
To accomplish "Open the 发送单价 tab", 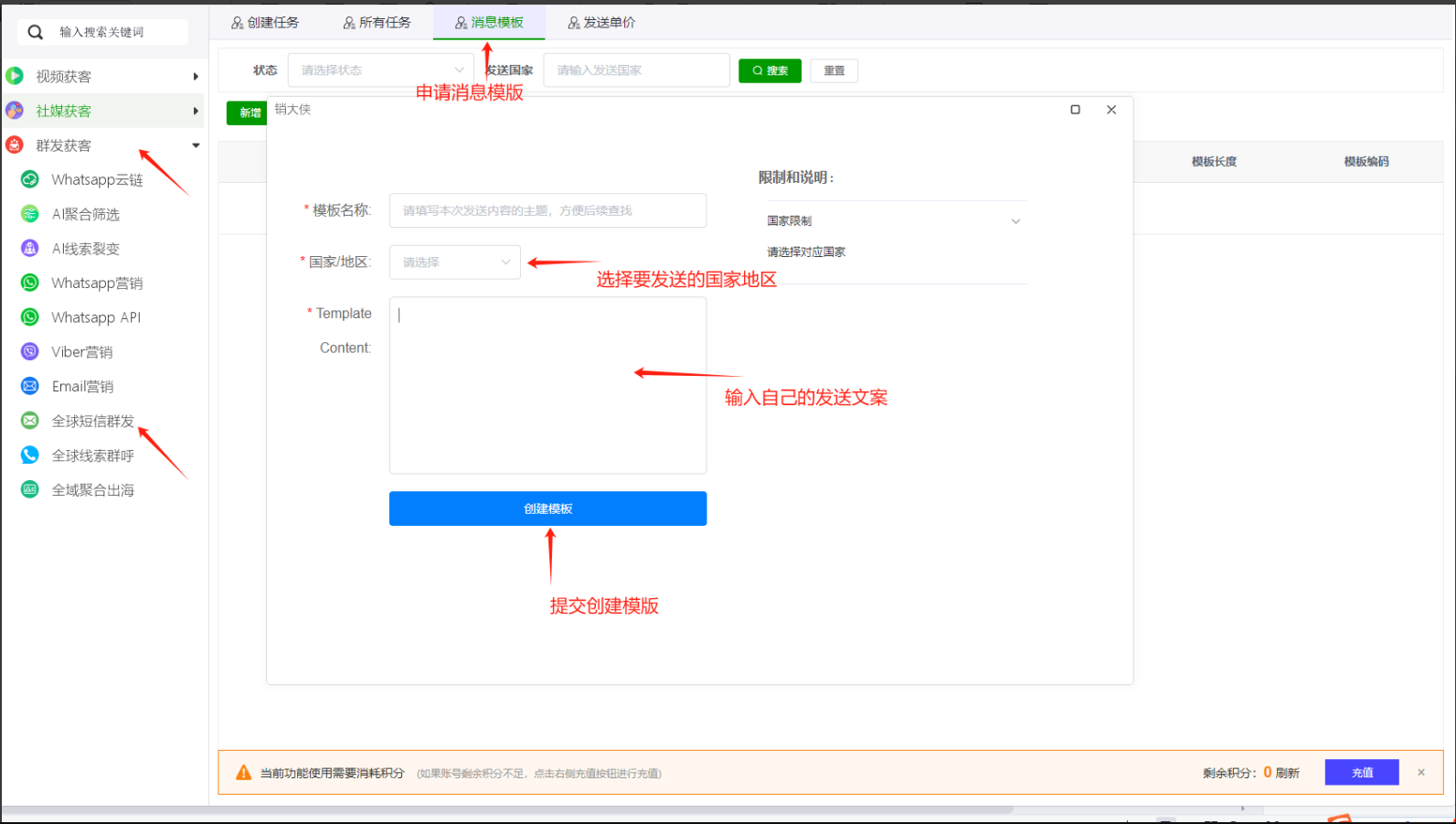I will click(601, 22).
